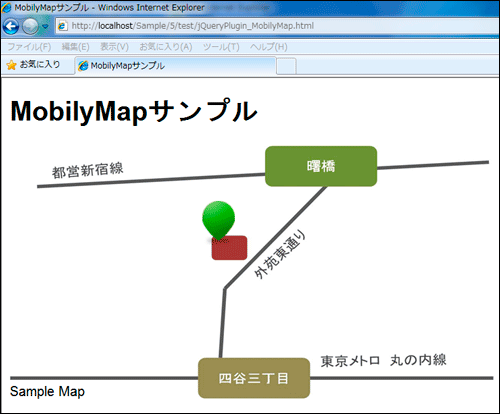
Task: Open the 表示(V) menu
Action: point(114,47)
